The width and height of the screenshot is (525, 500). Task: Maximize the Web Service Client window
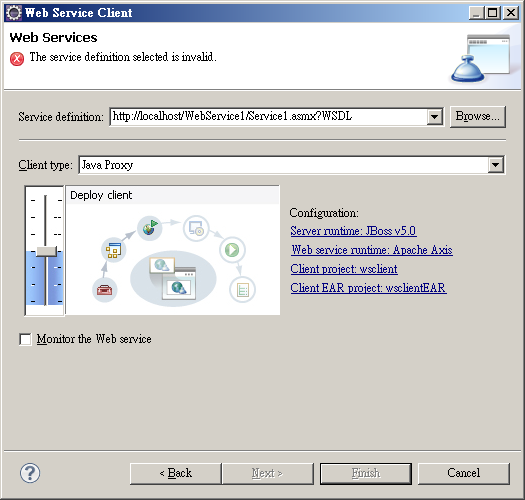coord(493,13)
